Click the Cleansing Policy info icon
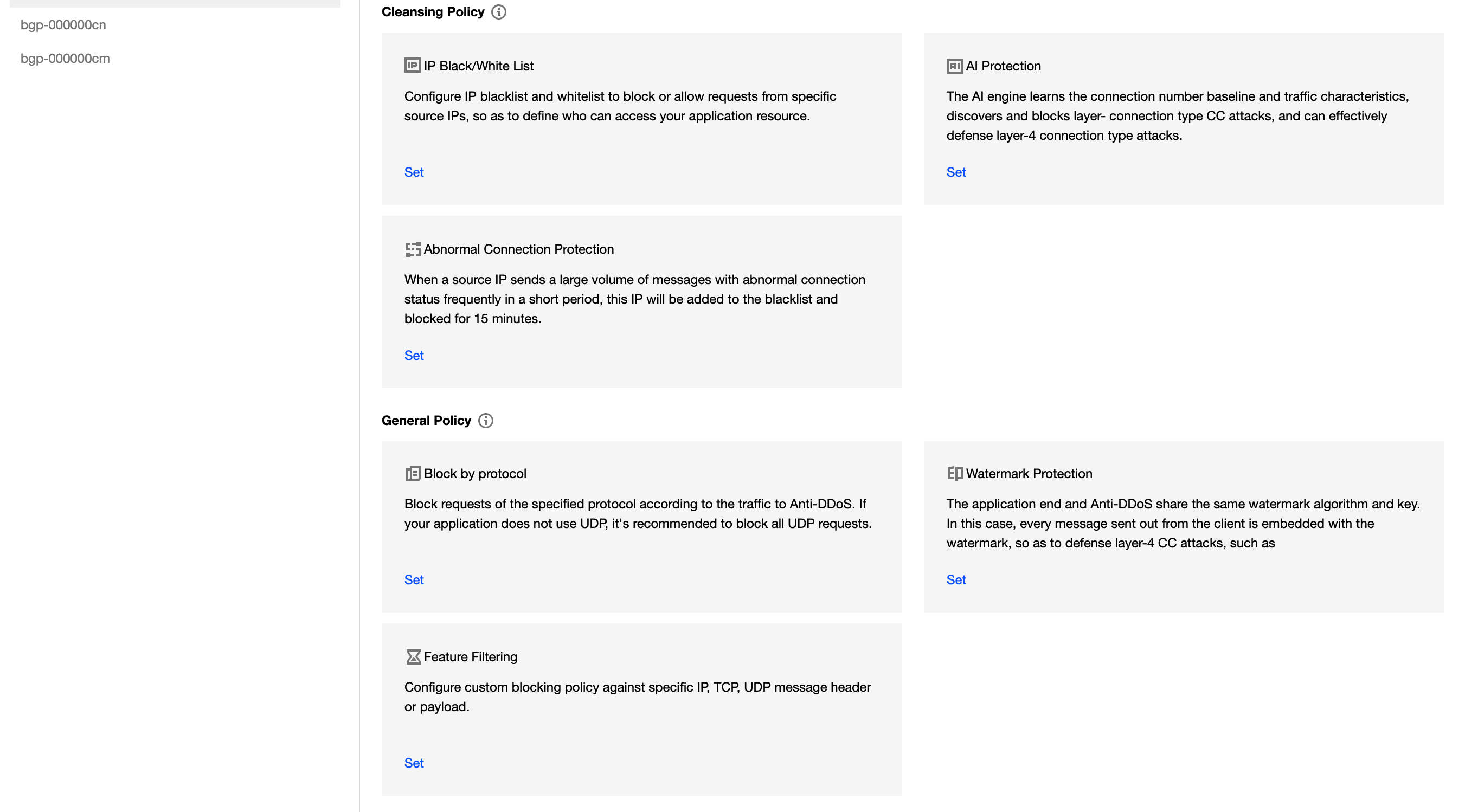Screen dimensions: 1465x812 (499, 12)
